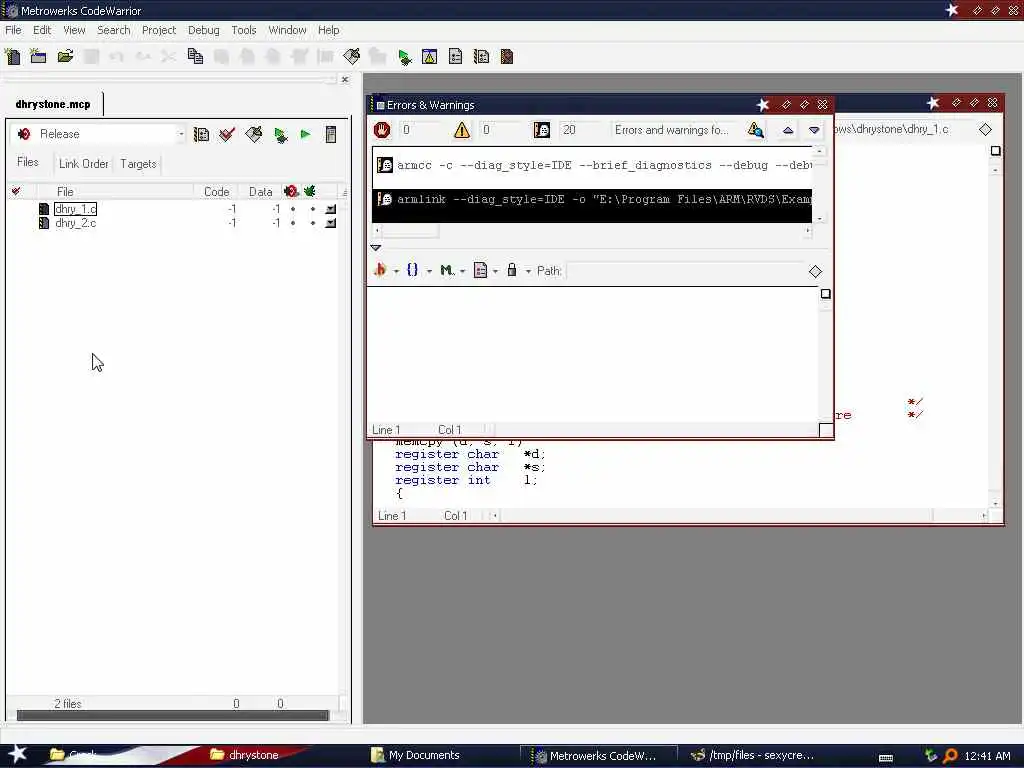Switch to the Link Order tab
Viewport: 1024px width, 768px height.
point(84,164)
